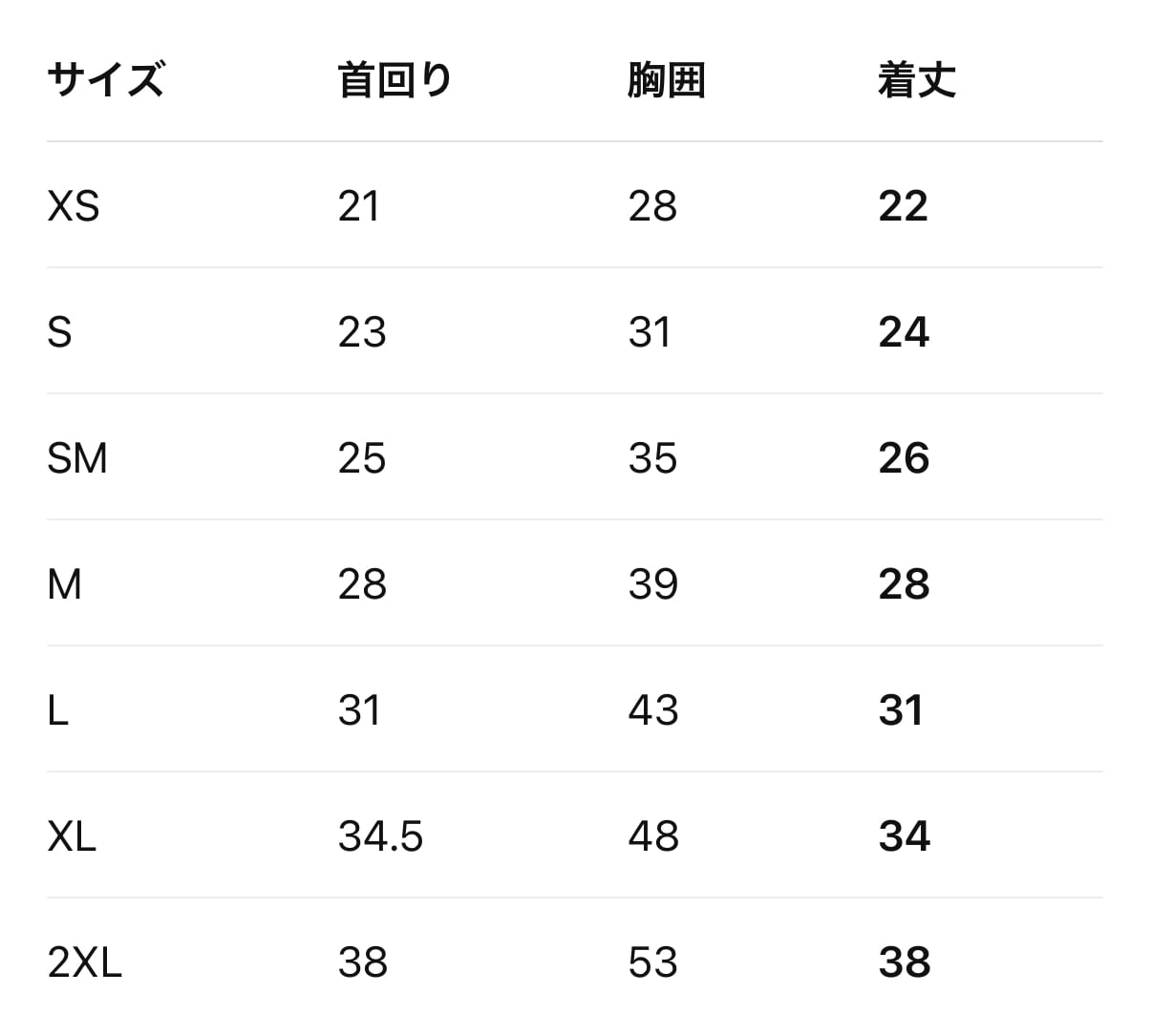Click the サイズ column header
The height and width of the screenshot is (1036, 1152).
pos(105,79)
